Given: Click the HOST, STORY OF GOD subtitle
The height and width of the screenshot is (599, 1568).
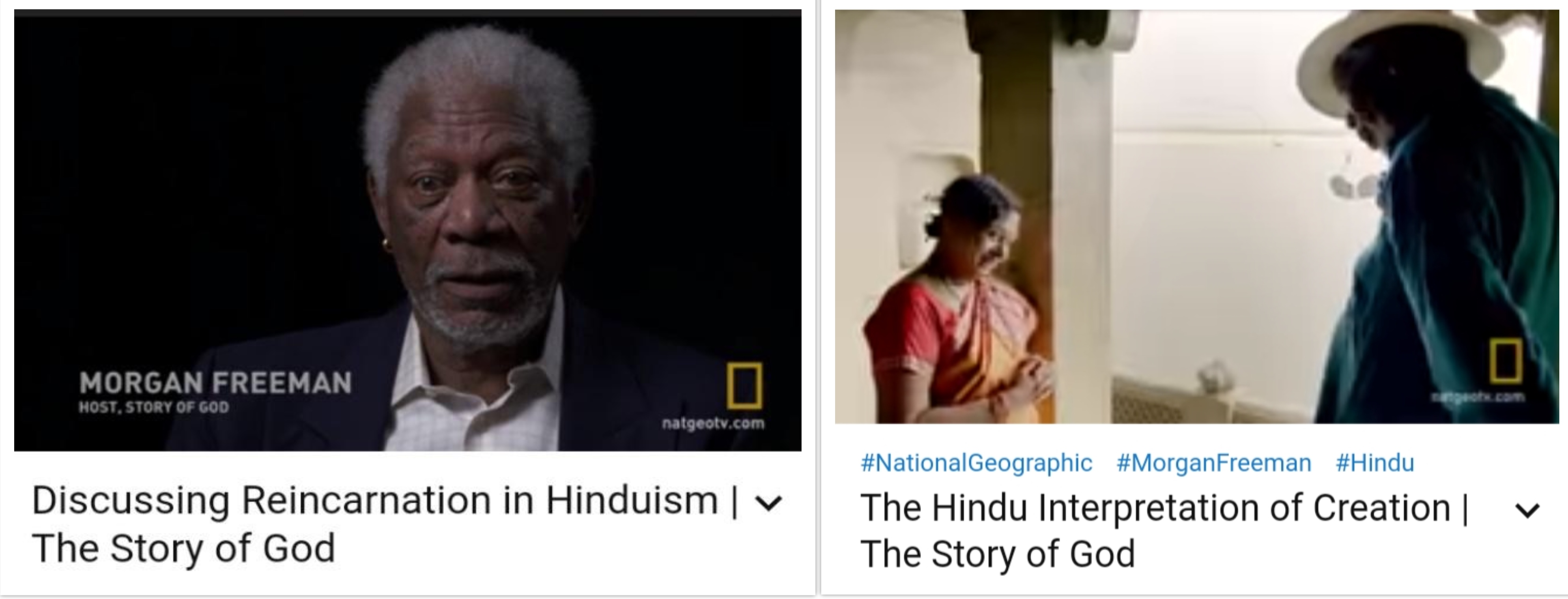Looking at the screenshot, I should (153, 407).
